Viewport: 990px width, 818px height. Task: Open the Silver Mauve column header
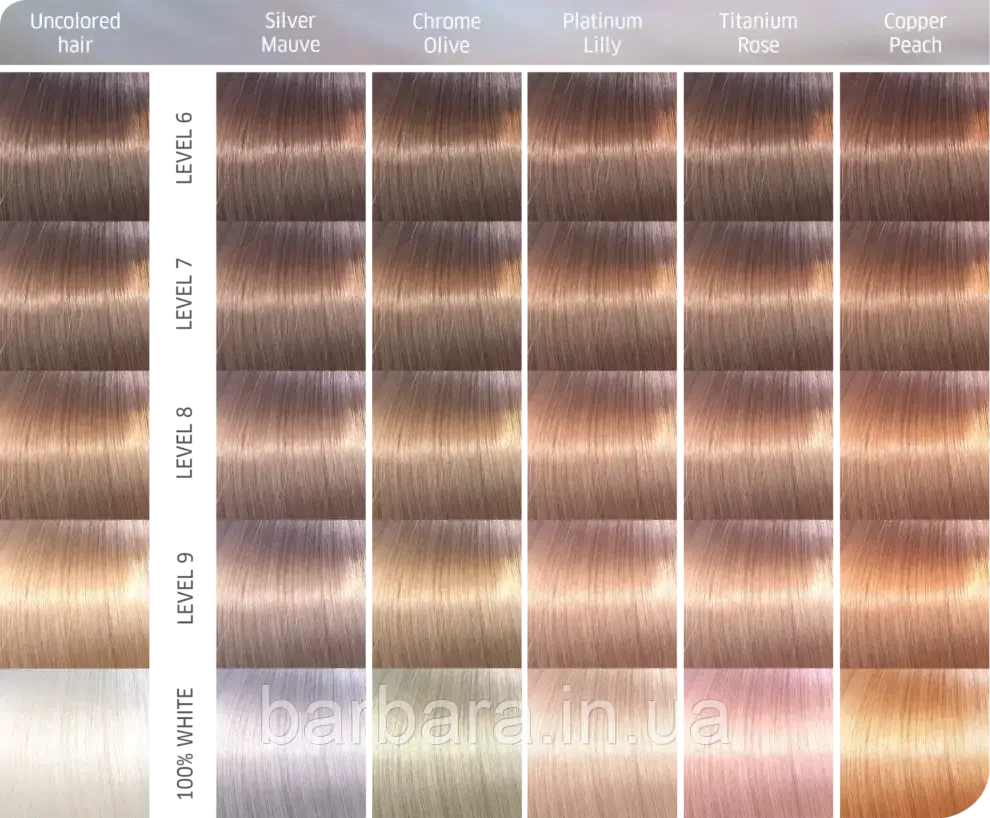(x=289, y=32)
